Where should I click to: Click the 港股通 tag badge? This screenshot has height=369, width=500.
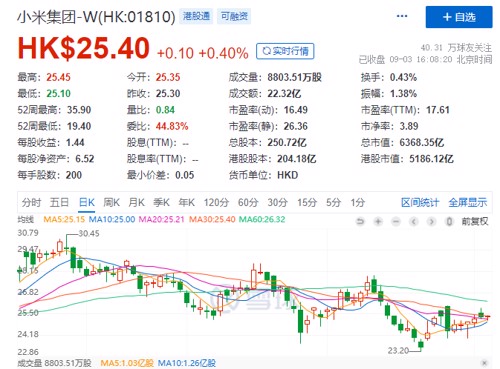[x=196, y=16]
